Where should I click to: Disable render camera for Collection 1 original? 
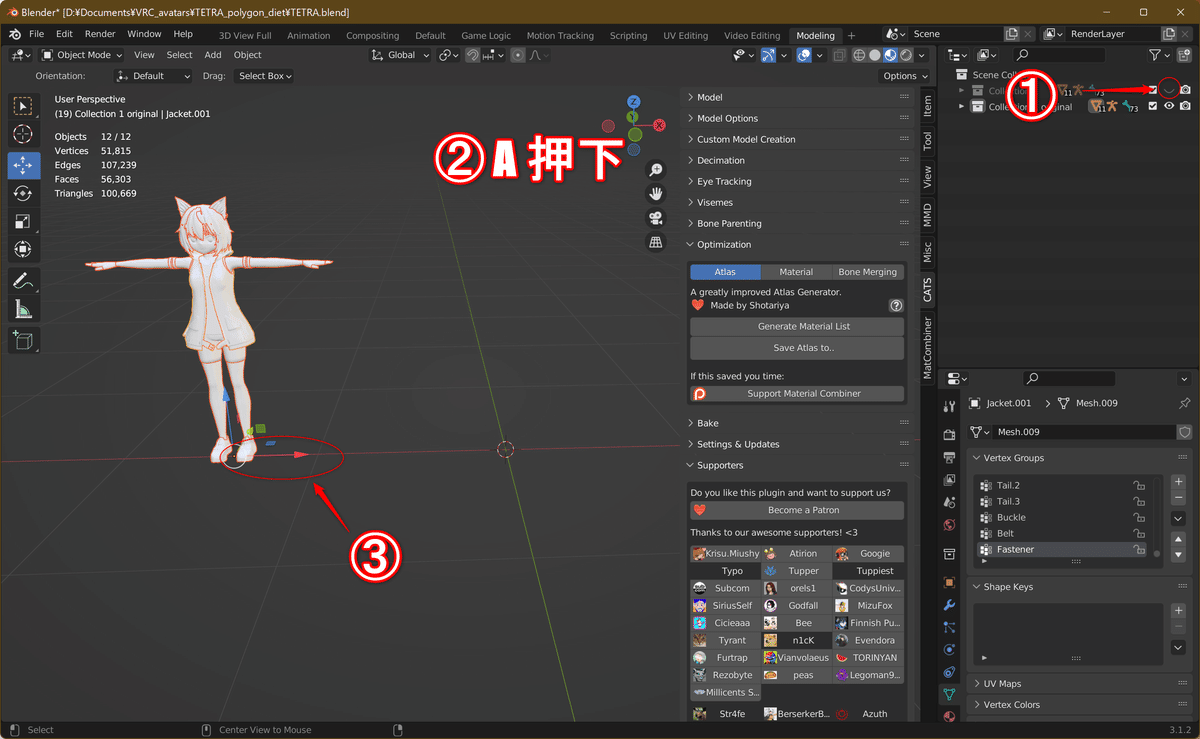pos(1185,106)
